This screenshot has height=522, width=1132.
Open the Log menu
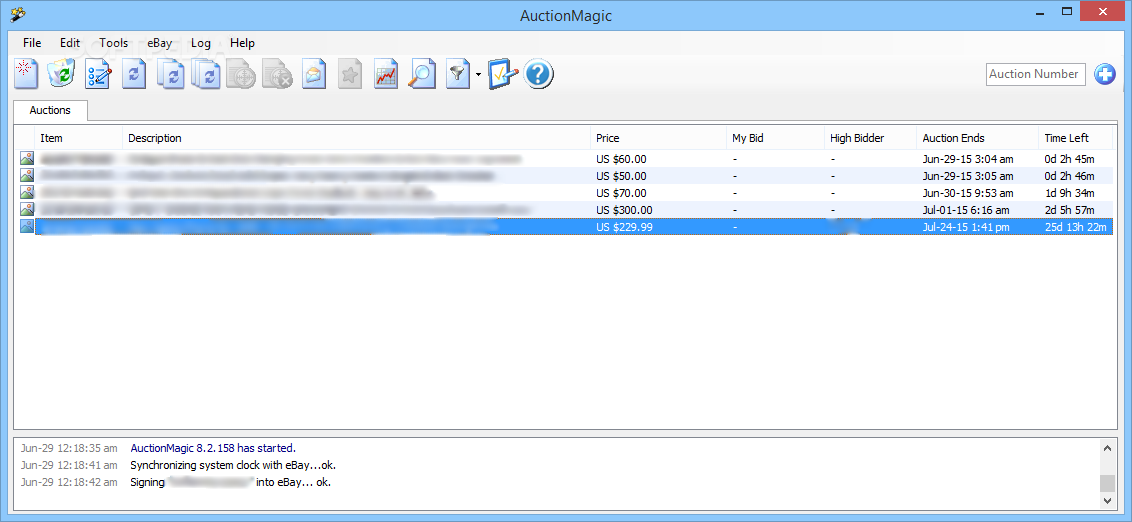click(x=201, y=43)
